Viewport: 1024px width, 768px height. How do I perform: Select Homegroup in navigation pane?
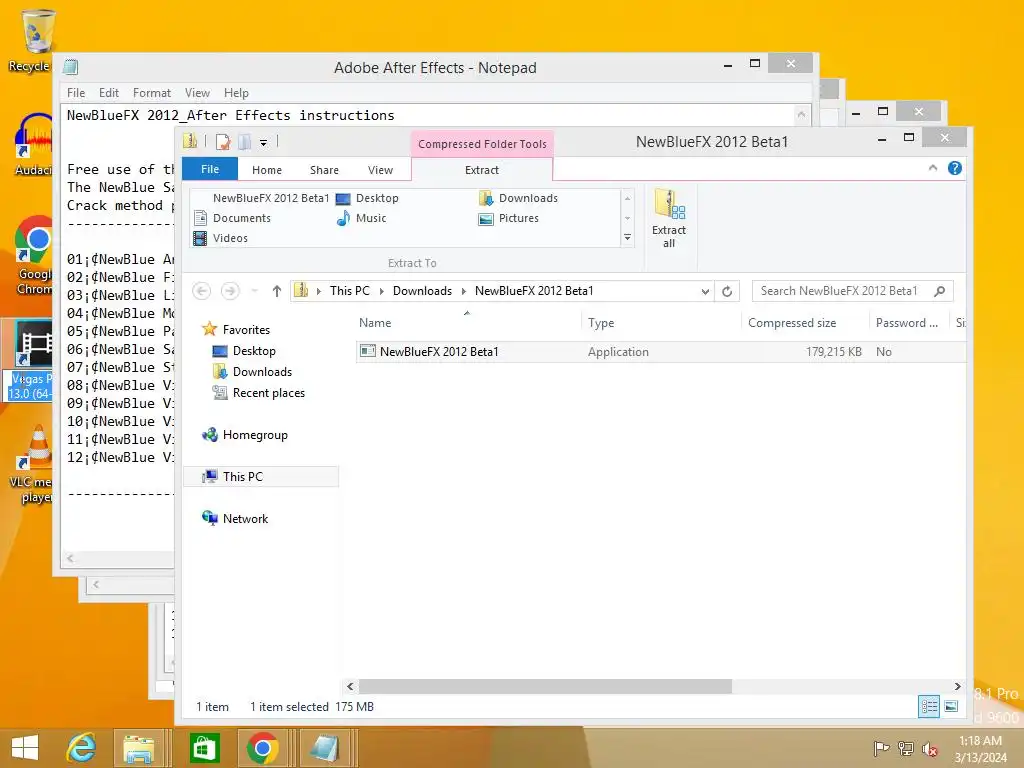[245, 435]
